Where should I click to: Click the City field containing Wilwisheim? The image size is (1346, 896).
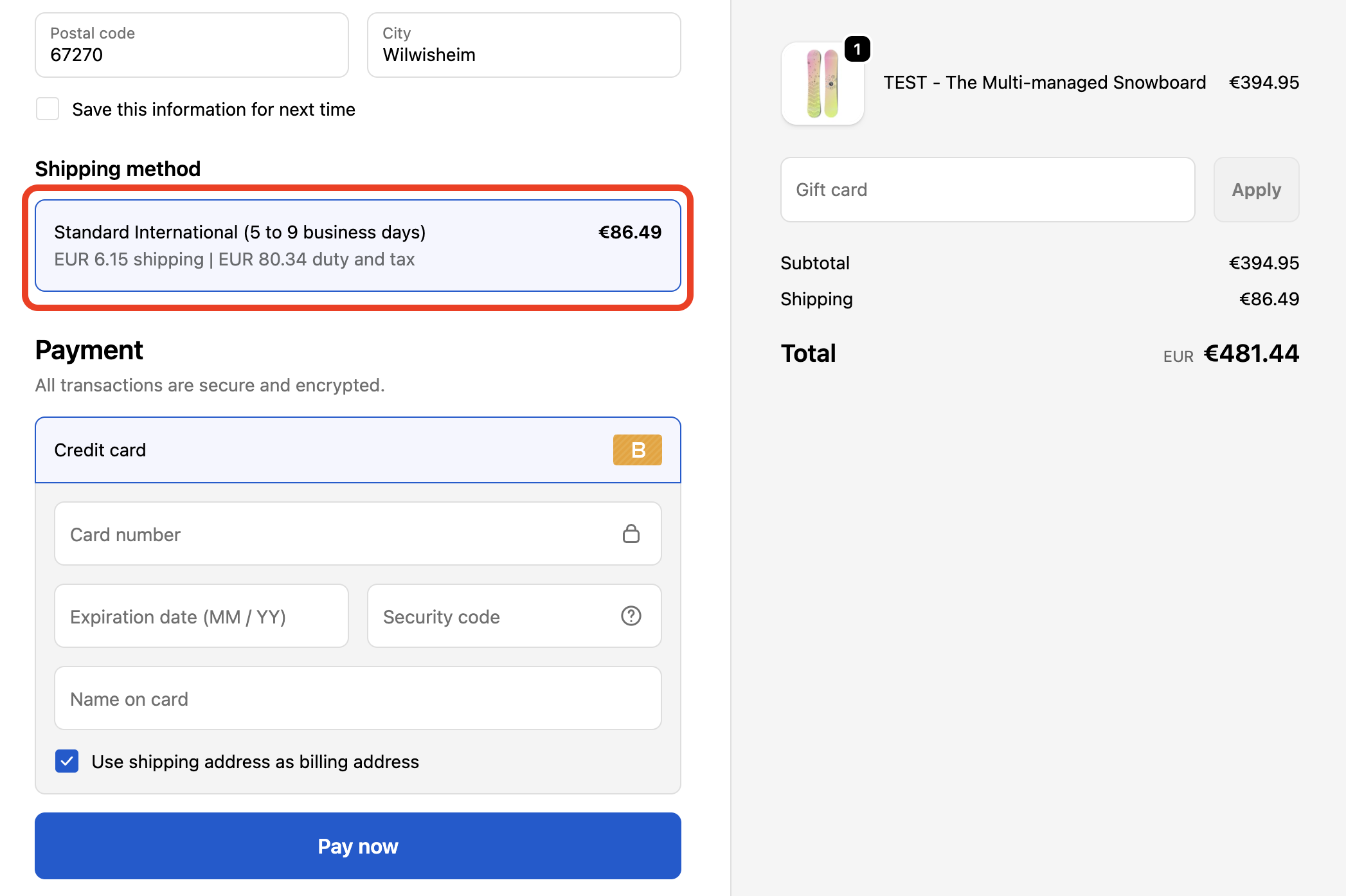point(523,45)
